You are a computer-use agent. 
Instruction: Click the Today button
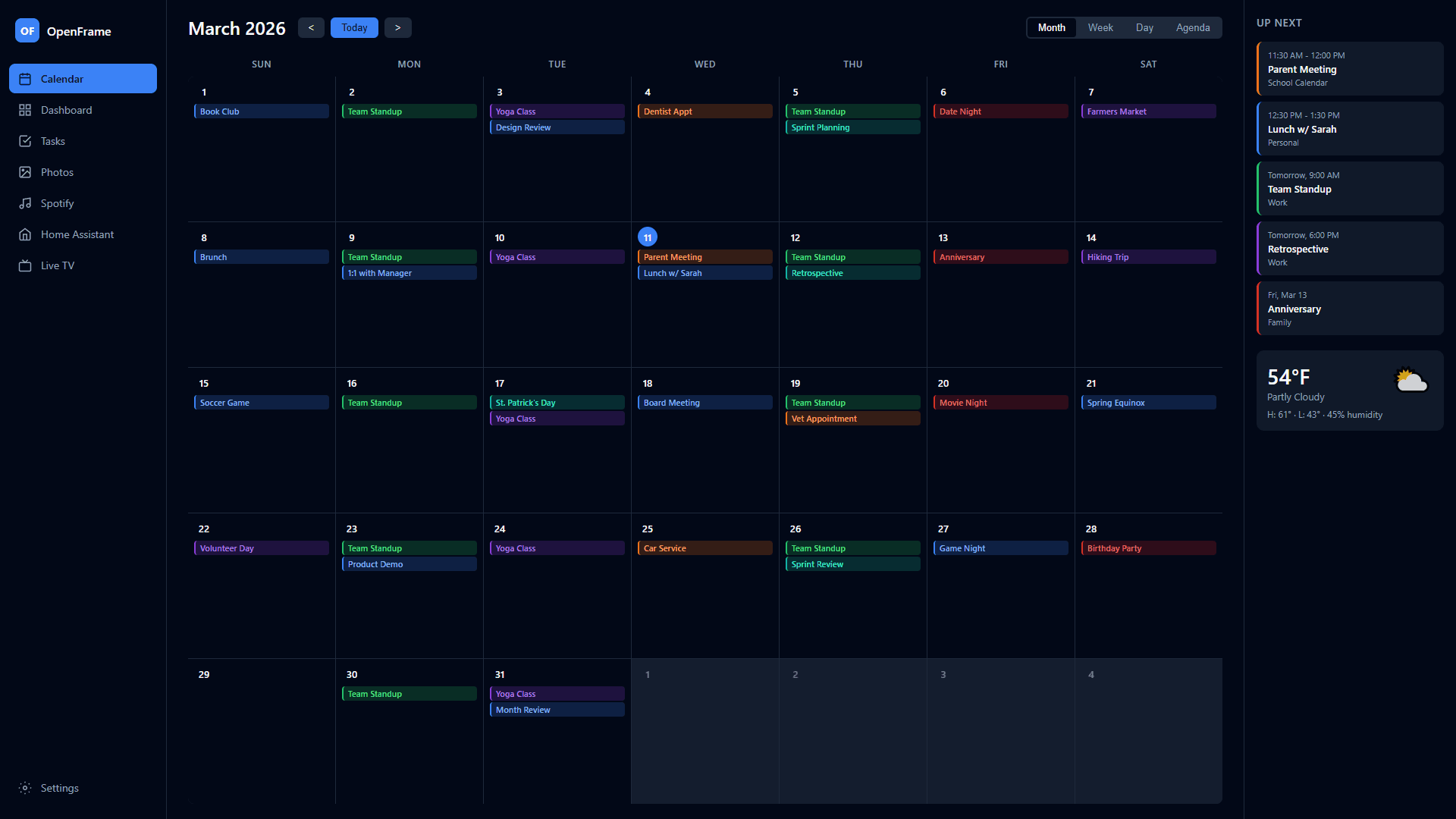tap(354, 27)
